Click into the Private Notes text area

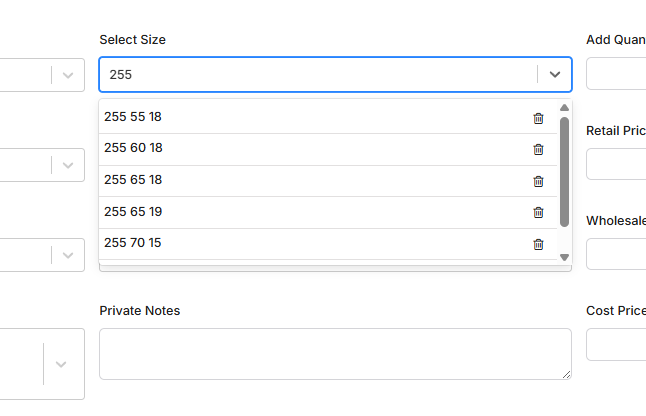(335, 354)
